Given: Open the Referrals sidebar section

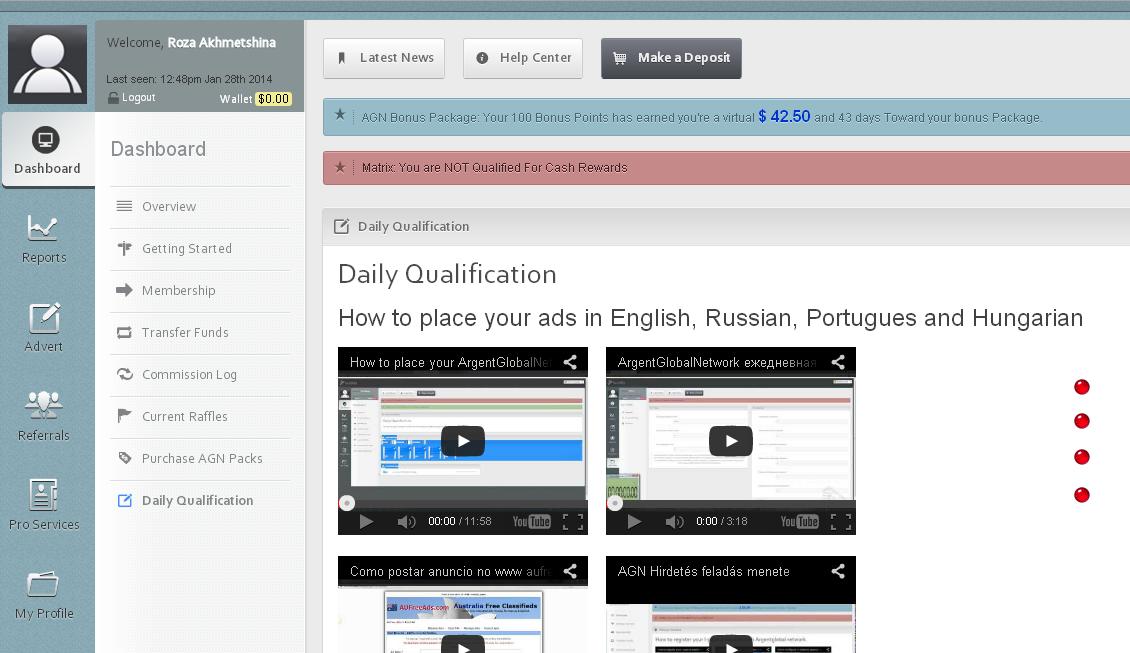Looking at the screenshot, I should coord(44,417).
